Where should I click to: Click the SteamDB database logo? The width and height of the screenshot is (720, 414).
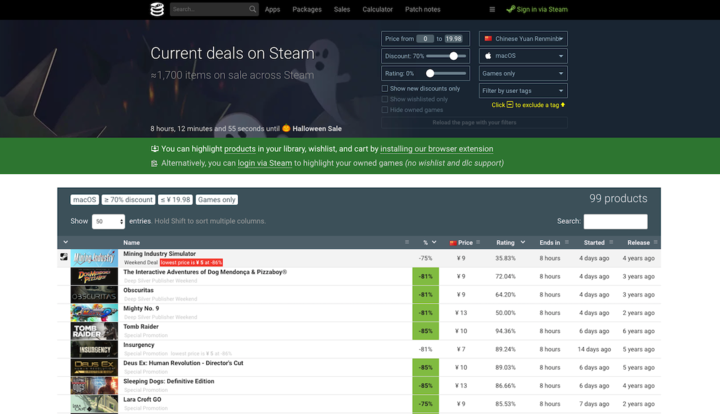(x=157, y=9)
